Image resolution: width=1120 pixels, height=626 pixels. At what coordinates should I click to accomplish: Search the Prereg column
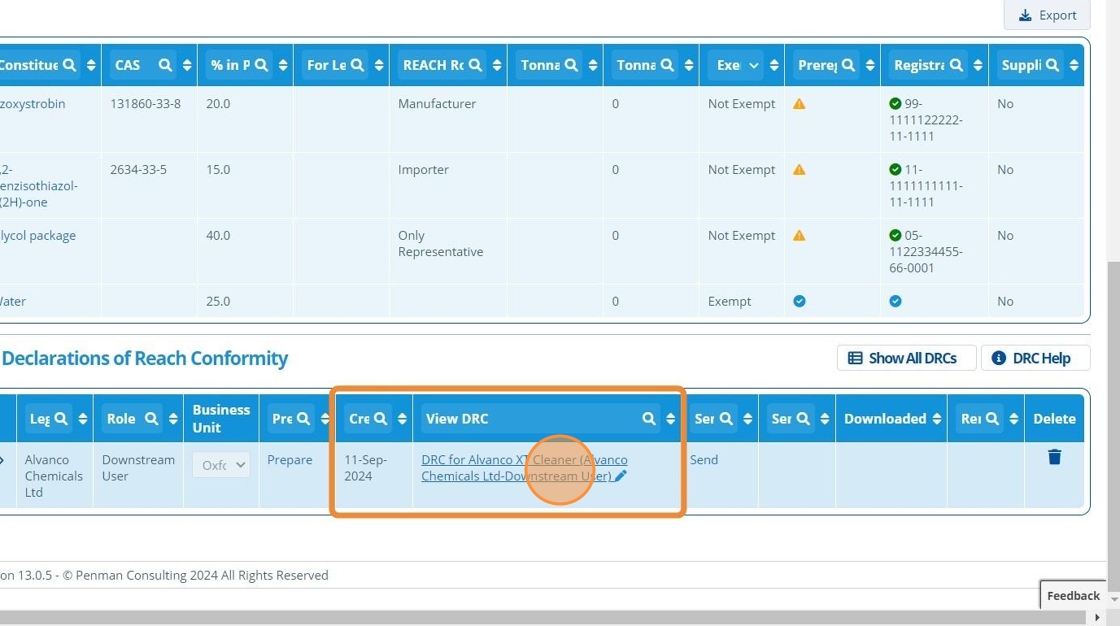pos(848,65)
